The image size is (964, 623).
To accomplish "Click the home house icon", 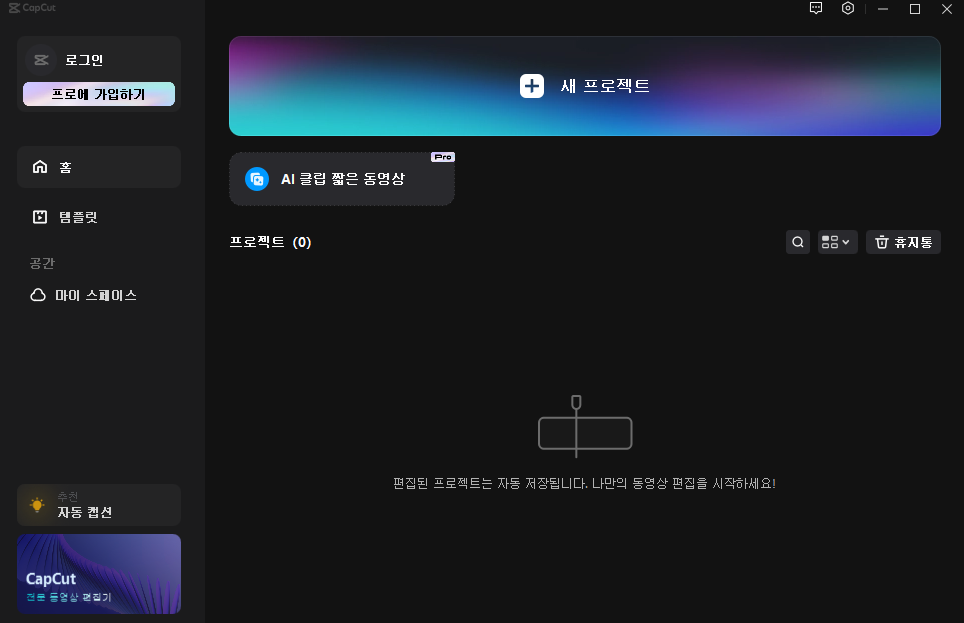I will pyautogui.click(x=40, y=167).
